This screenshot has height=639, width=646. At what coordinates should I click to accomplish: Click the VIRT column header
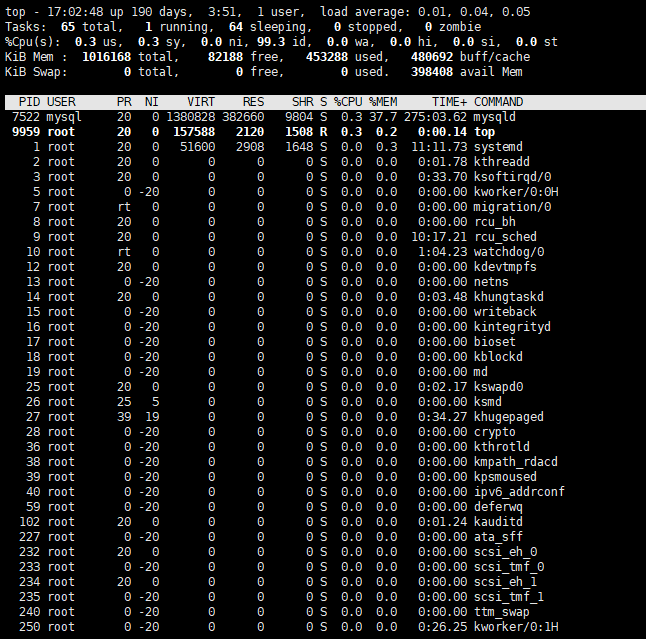point(199,102)
